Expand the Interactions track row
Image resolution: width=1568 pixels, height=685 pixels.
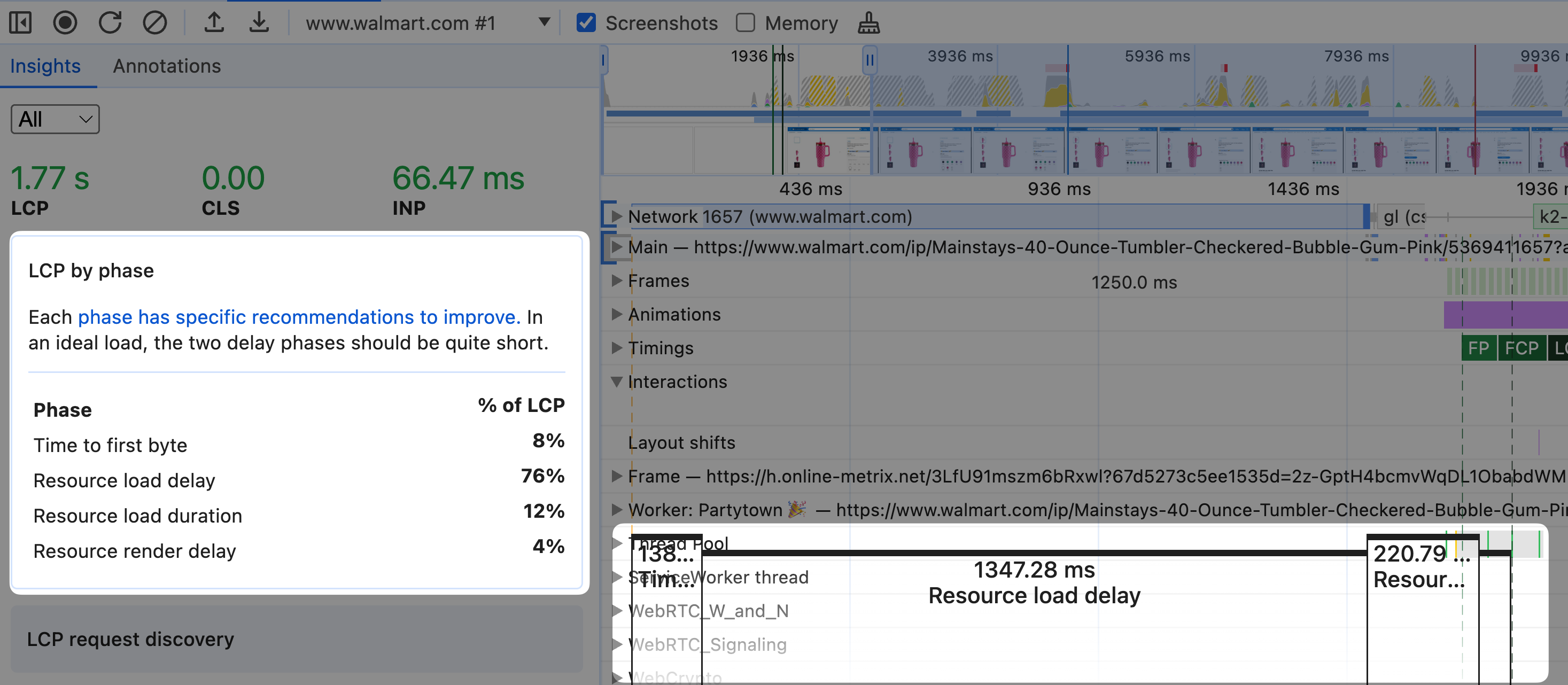[x=617, y=382]
